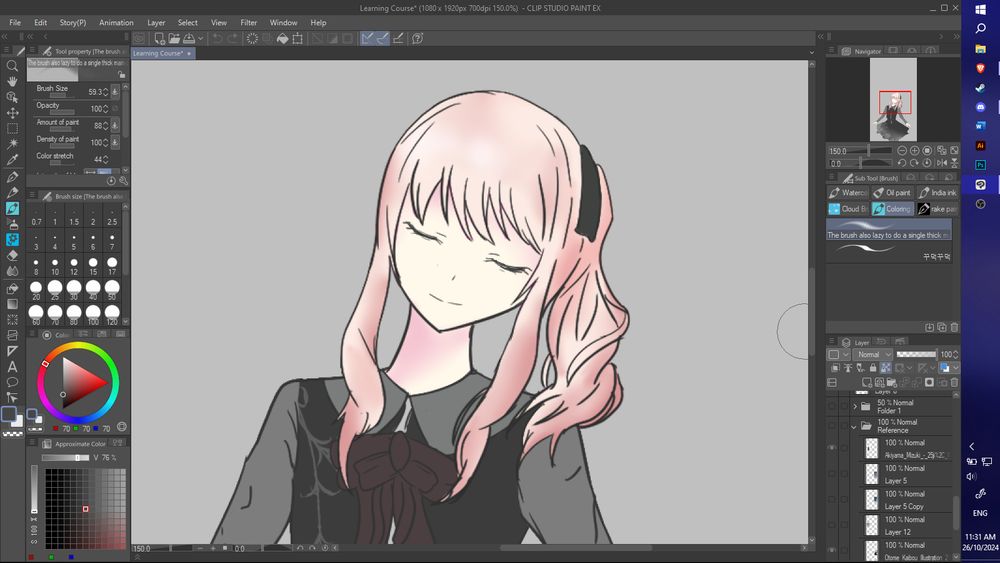This screenshot has height=563, width=1000.
Task: Select brush size preset 15
Action: (93, 265)
